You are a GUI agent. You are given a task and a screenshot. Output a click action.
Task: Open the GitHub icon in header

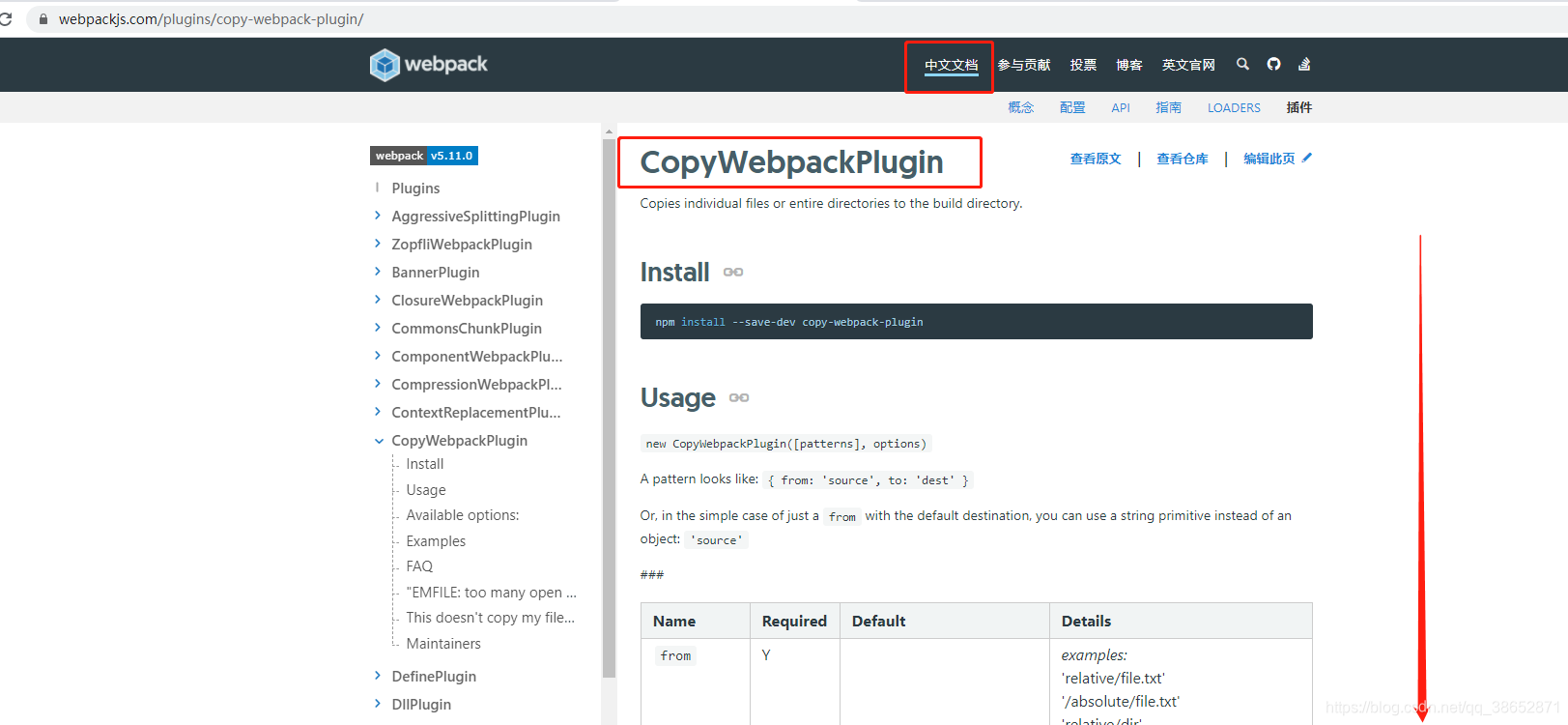[x=1273, y=64]
